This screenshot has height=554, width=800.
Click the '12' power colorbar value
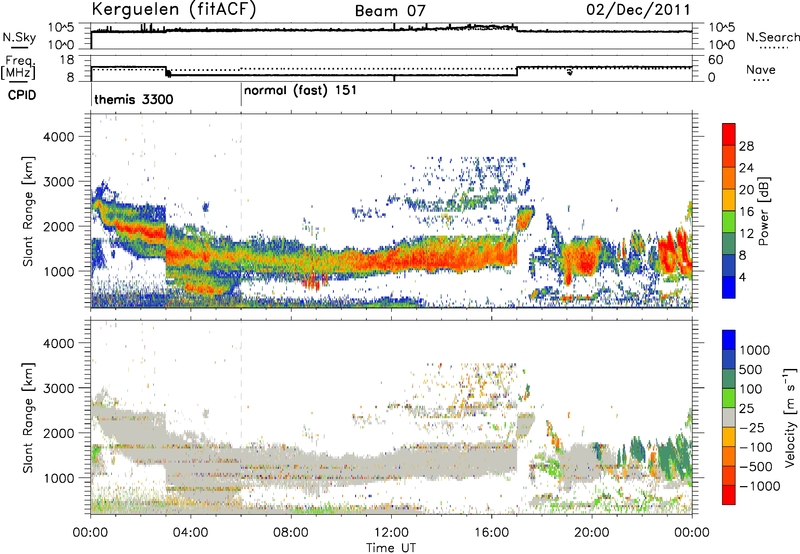(x=746, y=234)
